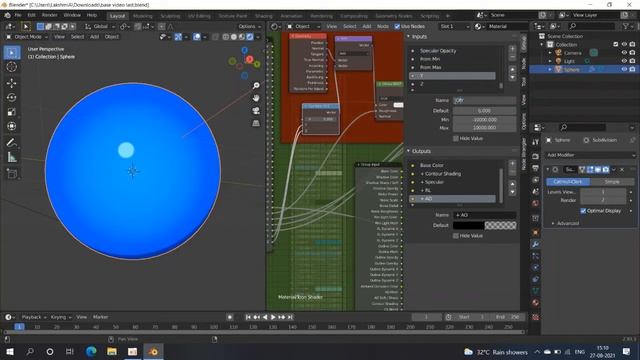Toggle X-ray in viewport header
640x360 pixels.
pos(216,37)
